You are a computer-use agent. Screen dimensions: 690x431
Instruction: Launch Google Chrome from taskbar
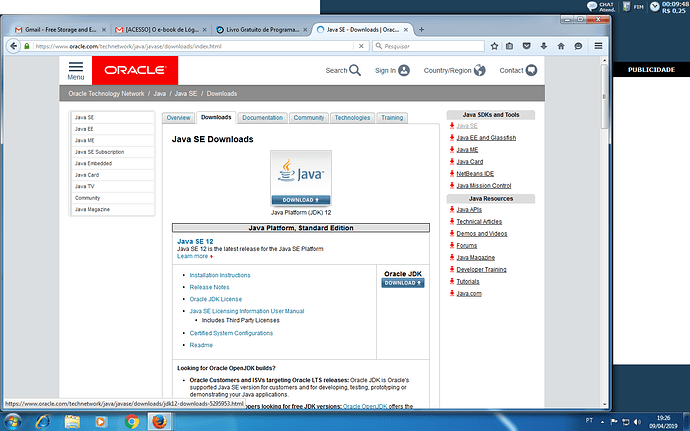tap(131, 422)
